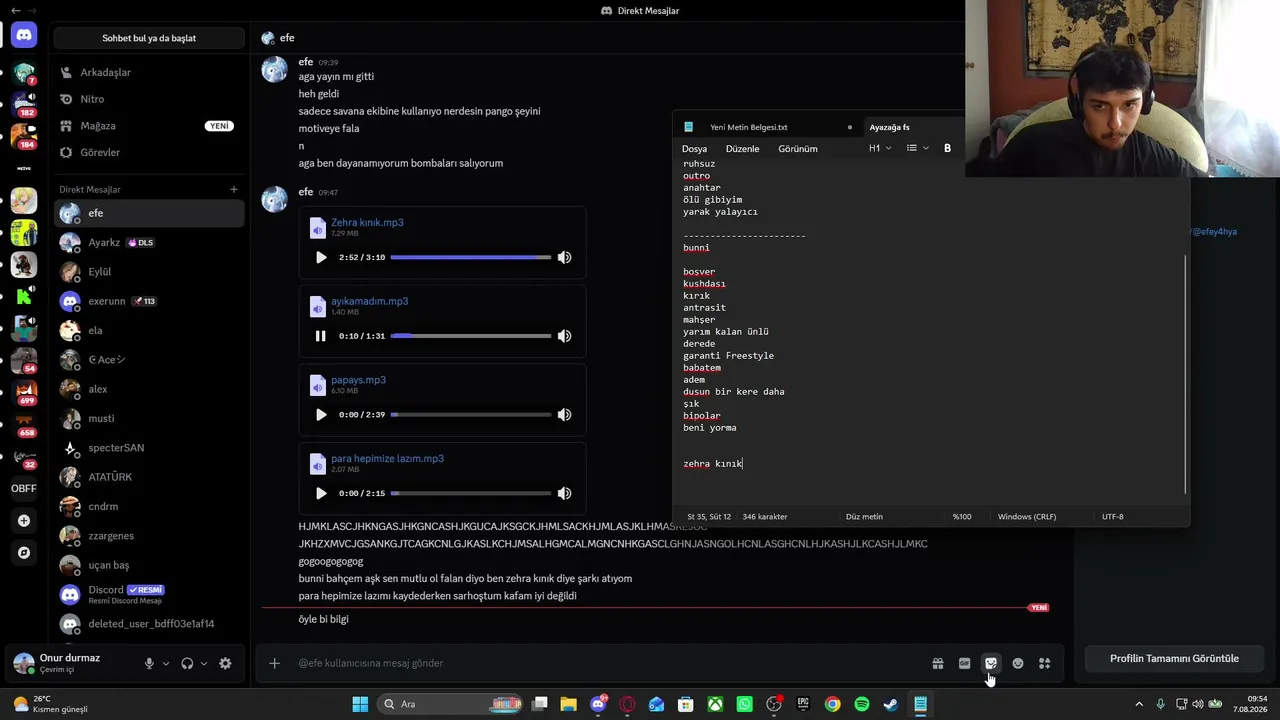Open the server with 7 notifications badge

[24, 73]
